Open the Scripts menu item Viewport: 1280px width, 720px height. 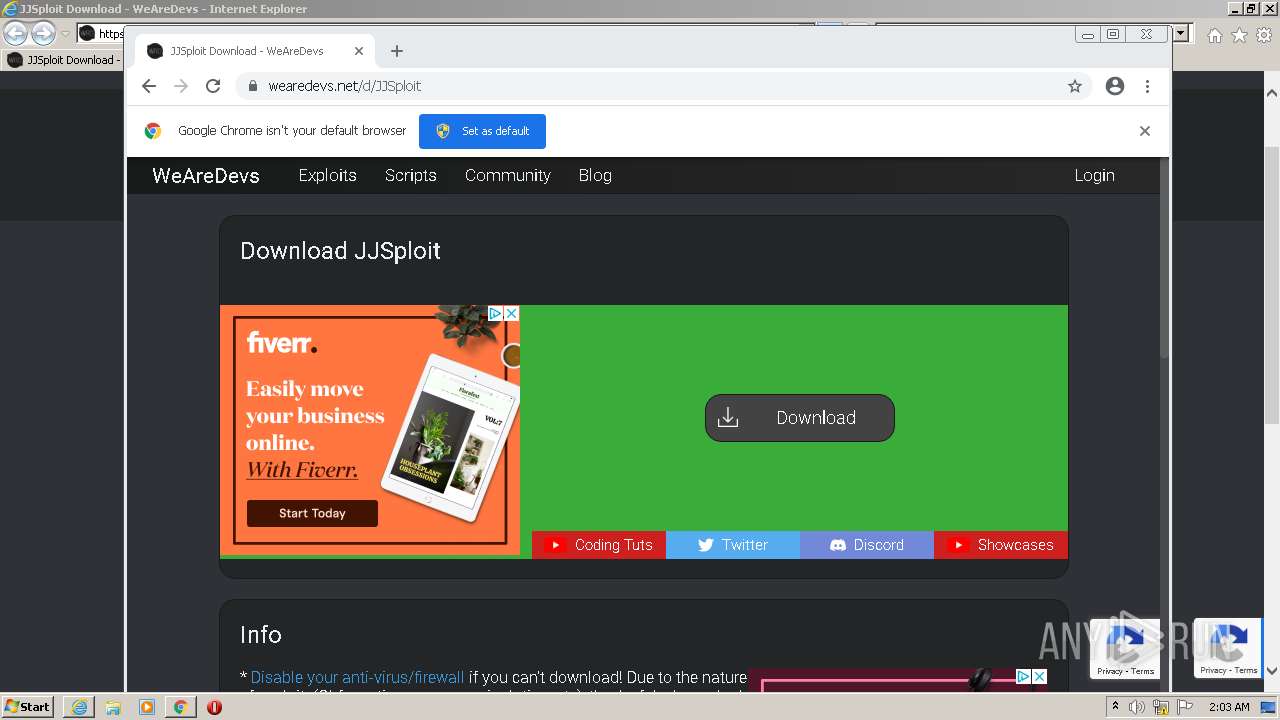click(x=411, y=175)
